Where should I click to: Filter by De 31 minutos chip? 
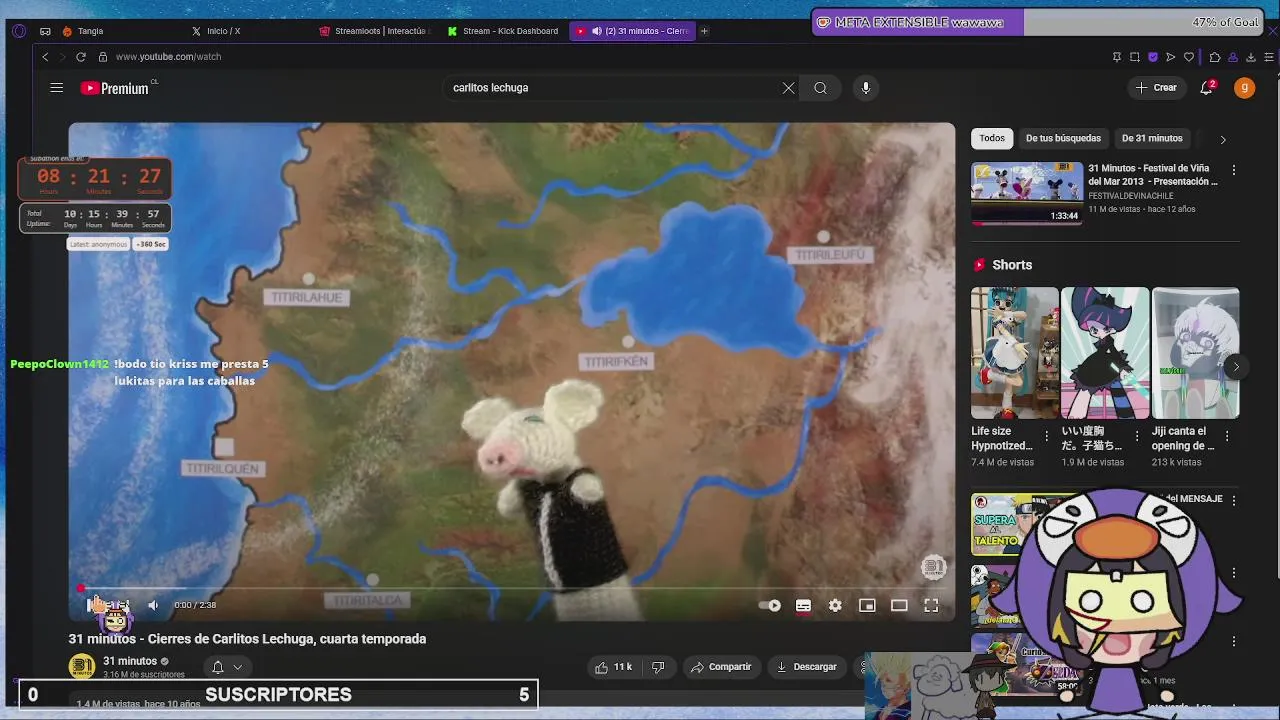(1152, 138)
